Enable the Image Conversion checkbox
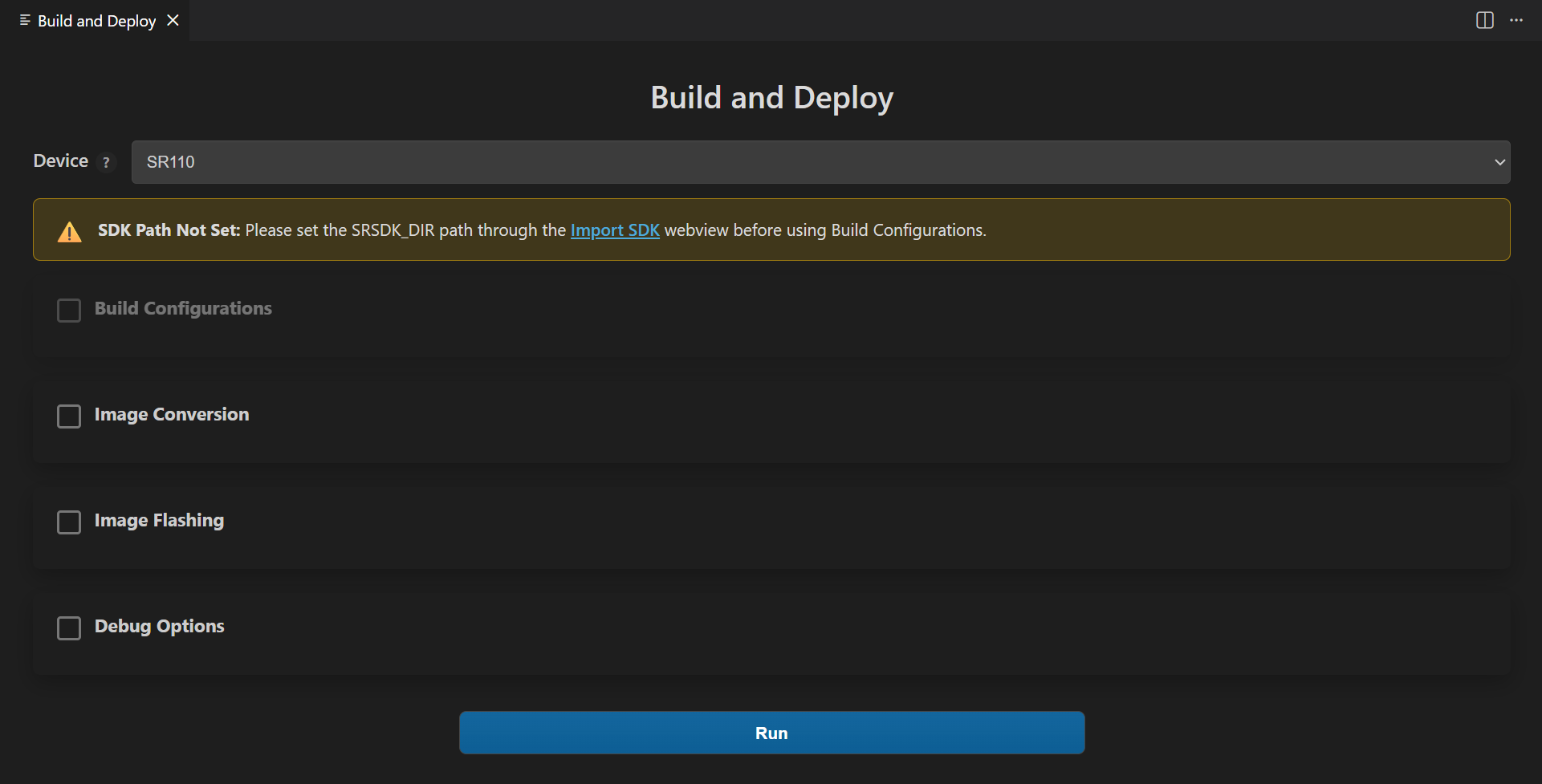1542x784 pixels. [69, 416]
